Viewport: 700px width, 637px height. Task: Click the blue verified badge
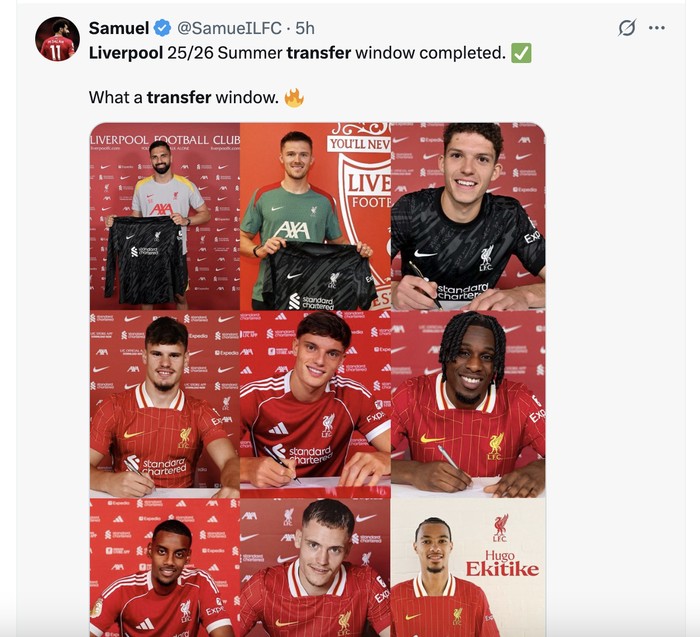click(x=162, y=28)
